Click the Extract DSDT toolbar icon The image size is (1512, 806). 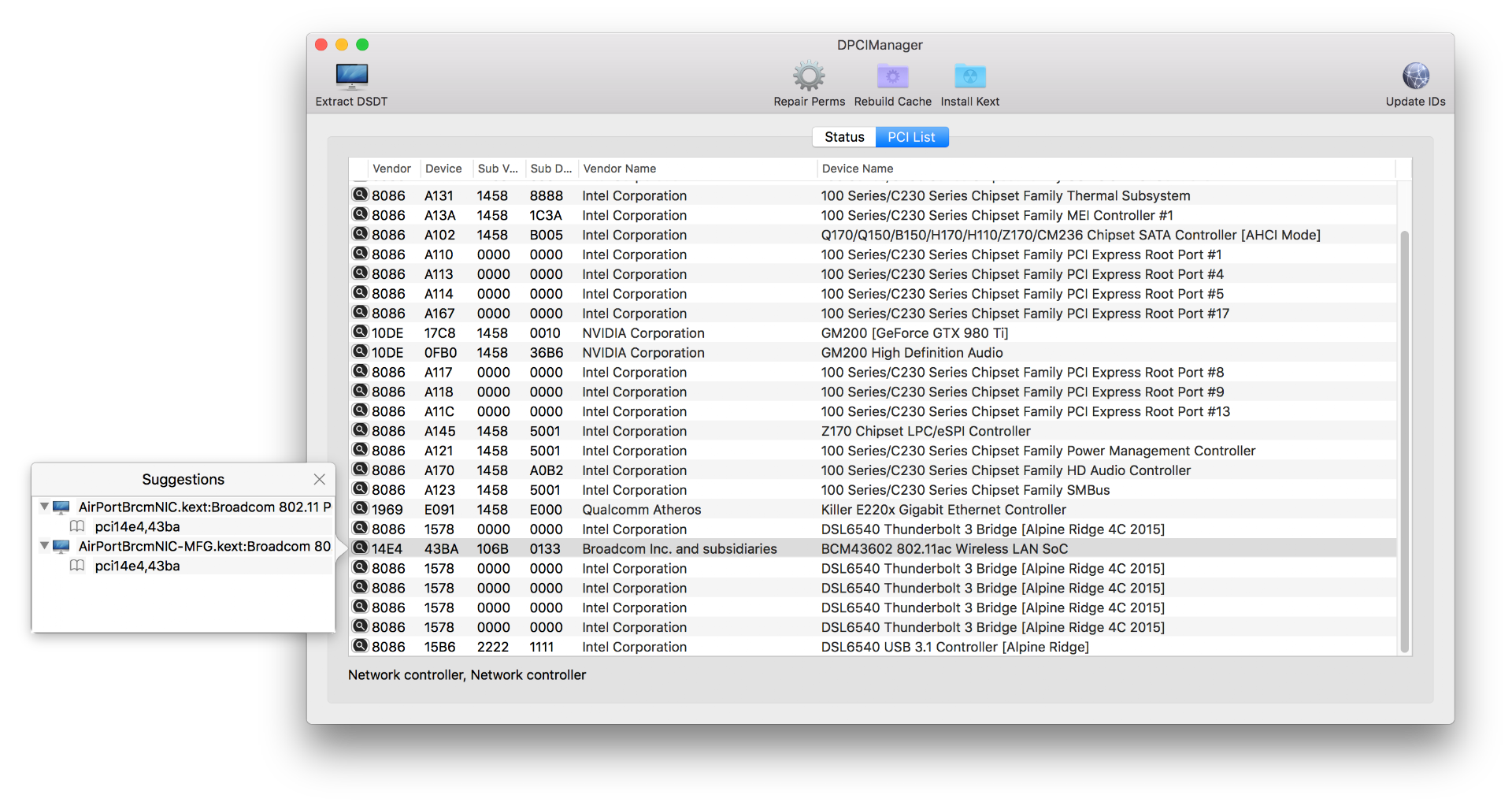(x=351, y=76)
